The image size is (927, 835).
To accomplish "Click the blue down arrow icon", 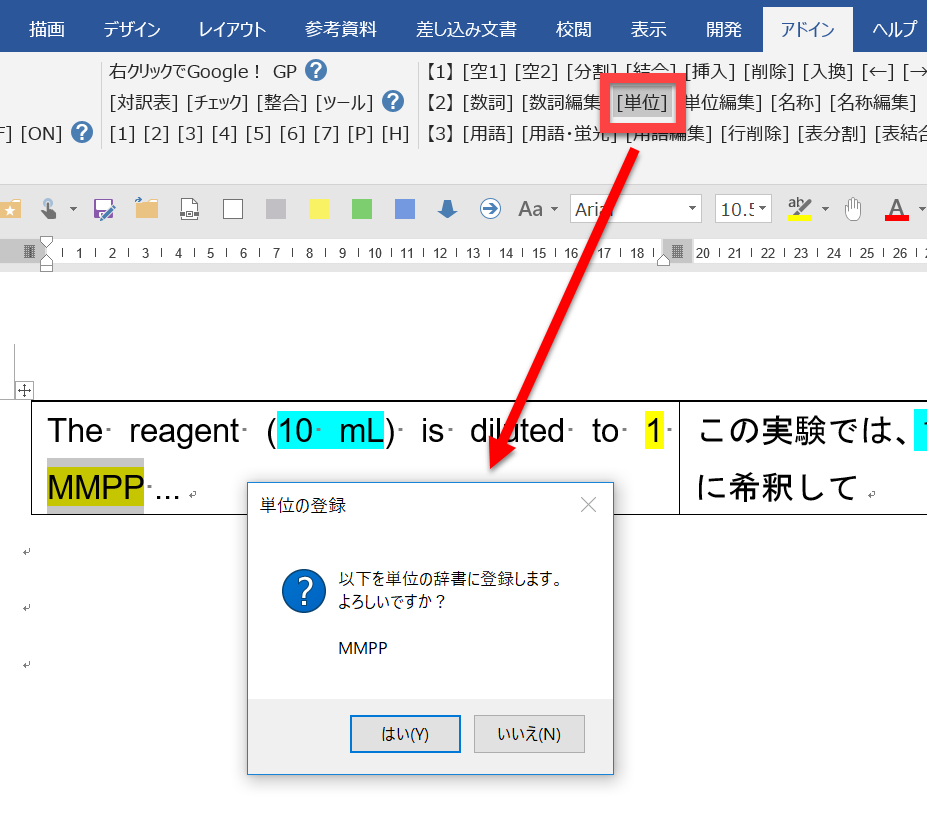I will [x=448, y=208].
